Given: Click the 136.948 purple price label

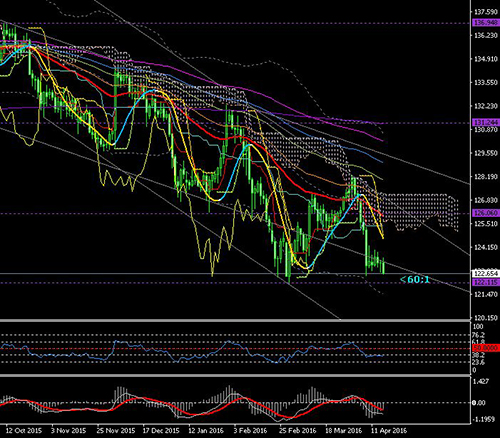Looking at the screenshot, I should pos(486,23).
